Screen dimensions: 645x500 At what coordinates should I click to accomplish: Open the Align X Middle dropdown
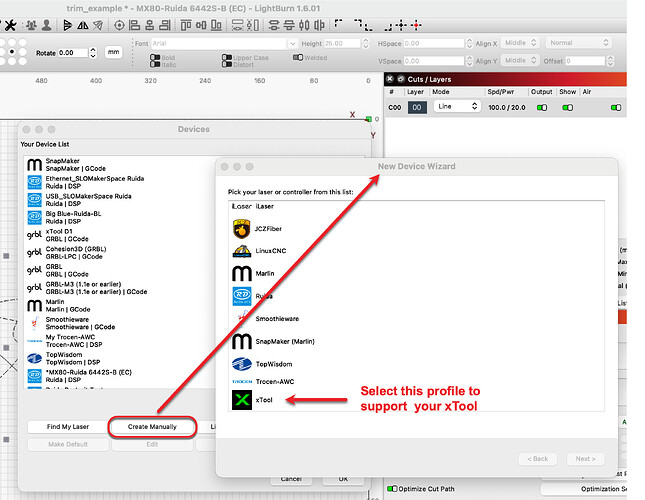pos(520,43)
